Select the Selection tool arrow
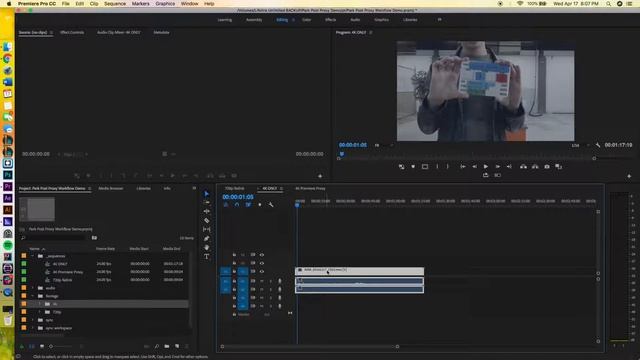The height and width of the screenshot is (360, 640). [207, 194]
